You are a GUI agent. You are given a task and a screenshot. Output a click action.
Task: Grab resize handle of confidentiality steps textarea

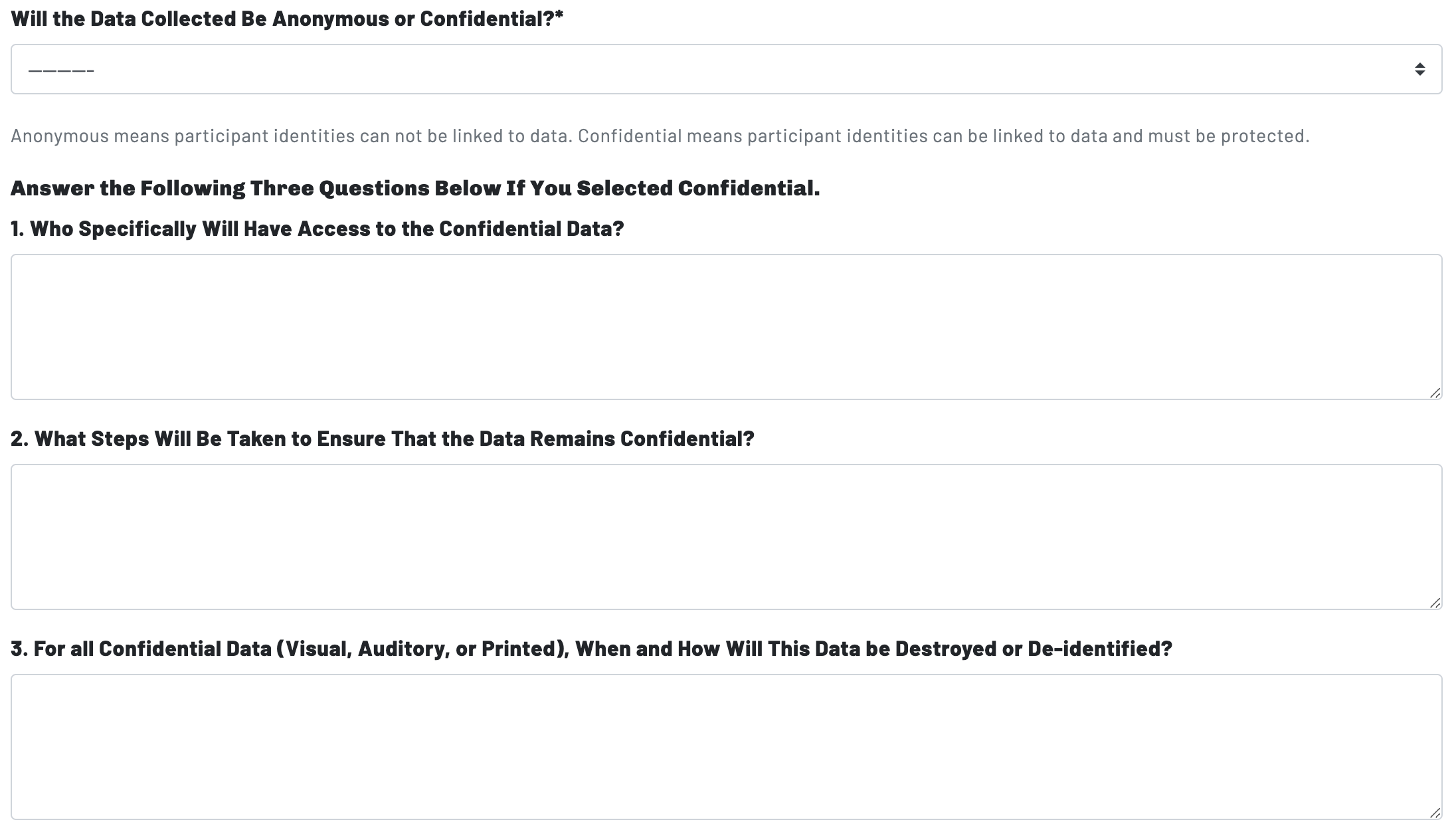click(1435, 603)
